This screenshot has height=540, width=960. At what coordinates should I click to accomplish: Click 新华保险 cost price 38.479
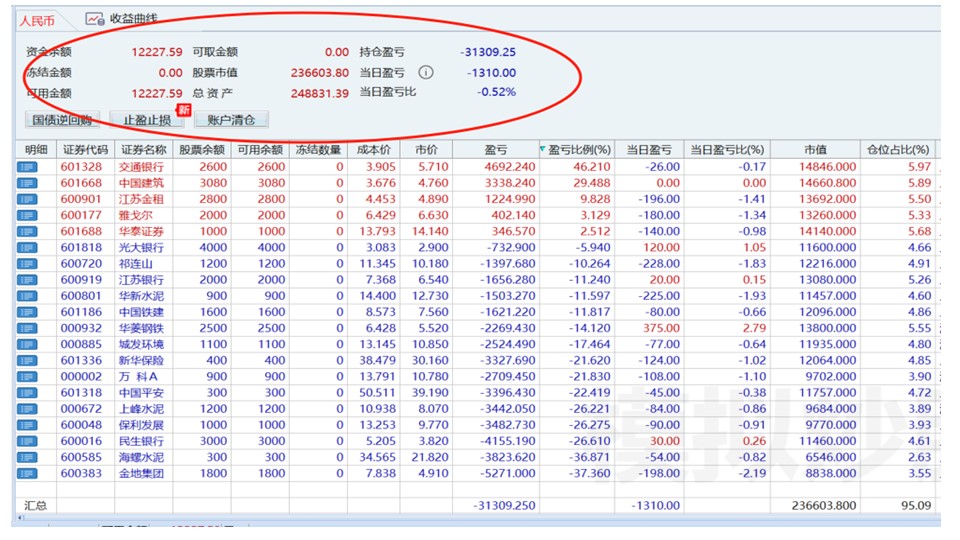coord(377,361)
